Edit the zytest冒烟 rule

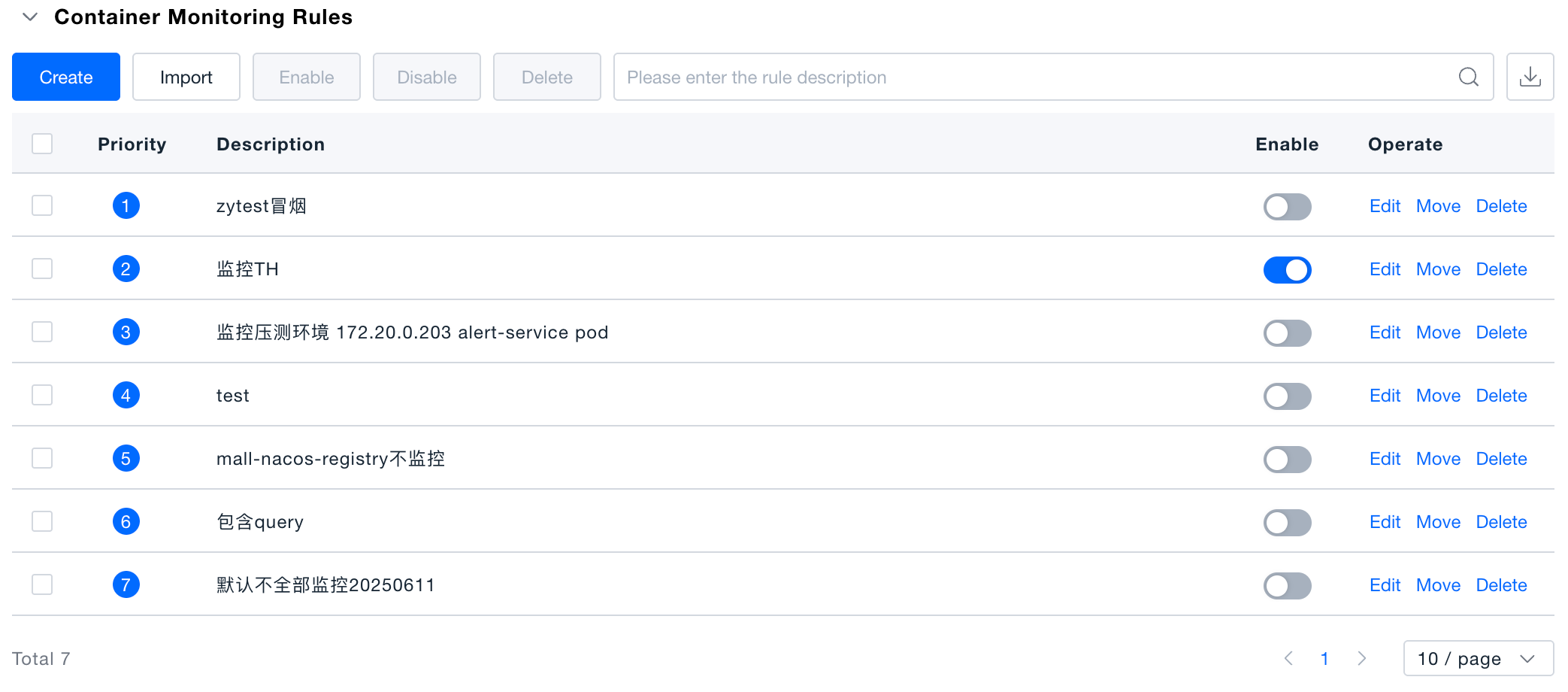click(1385, 206)
